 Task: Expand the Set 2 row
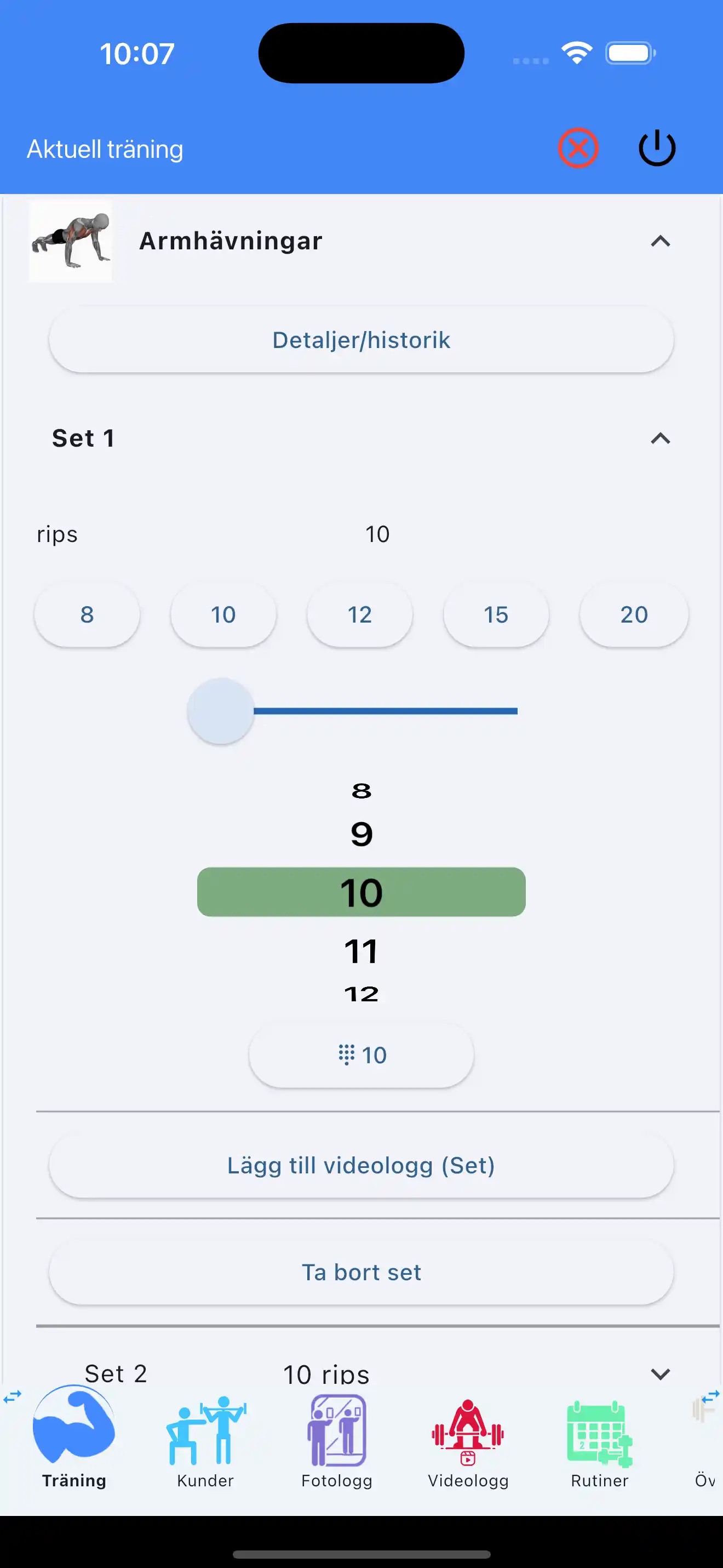click(660, 1373)
